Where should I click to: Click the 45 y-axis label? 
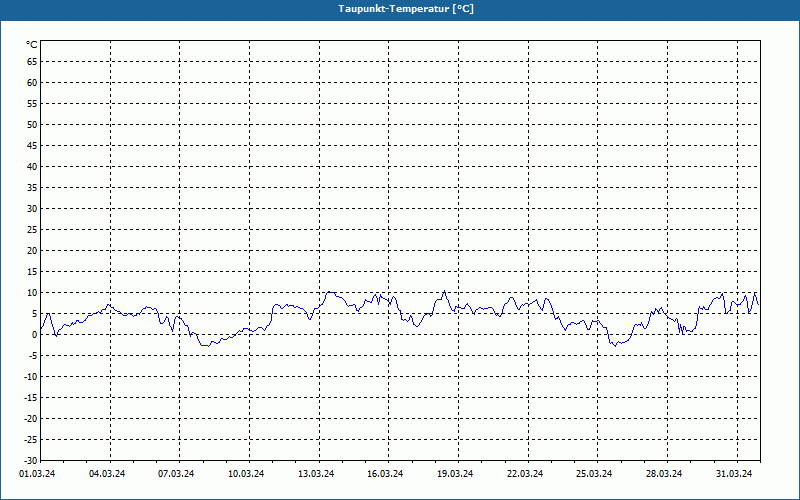click(32, 145)
